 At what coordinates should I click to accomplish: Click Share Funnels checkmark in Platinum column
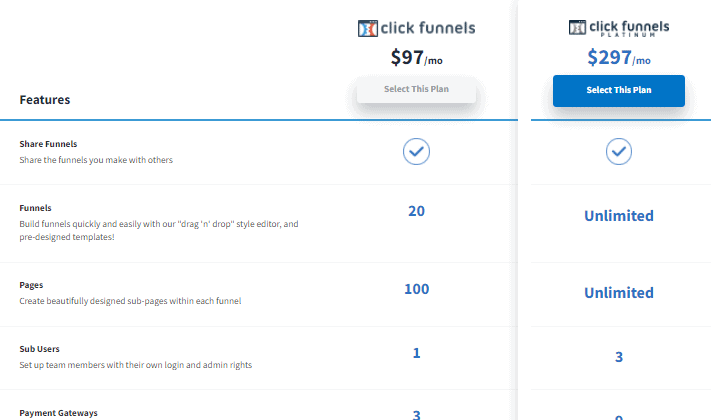point(619,151)
